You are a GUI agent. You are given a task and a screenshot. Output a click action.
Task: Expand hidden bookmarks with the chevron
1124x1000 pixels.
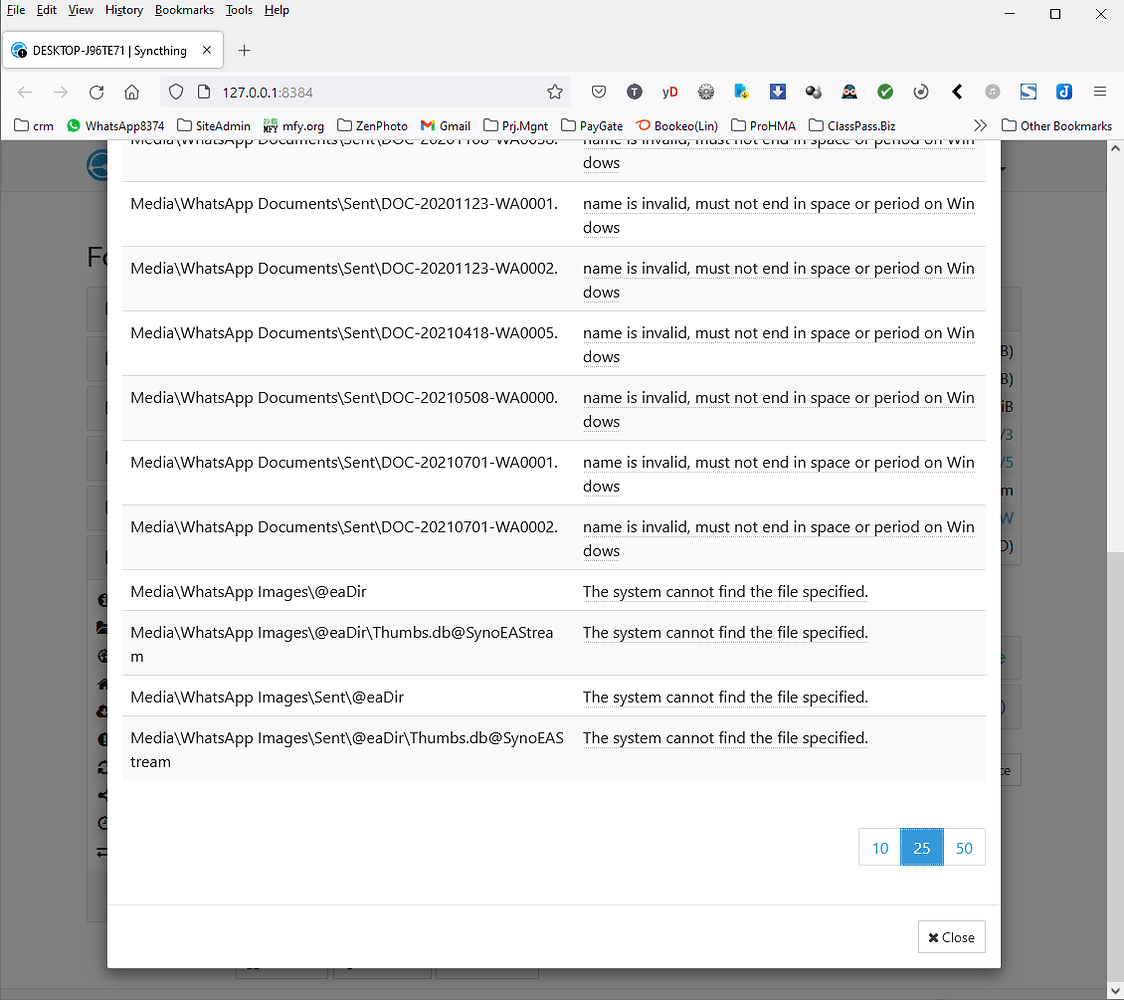point(980,125)
